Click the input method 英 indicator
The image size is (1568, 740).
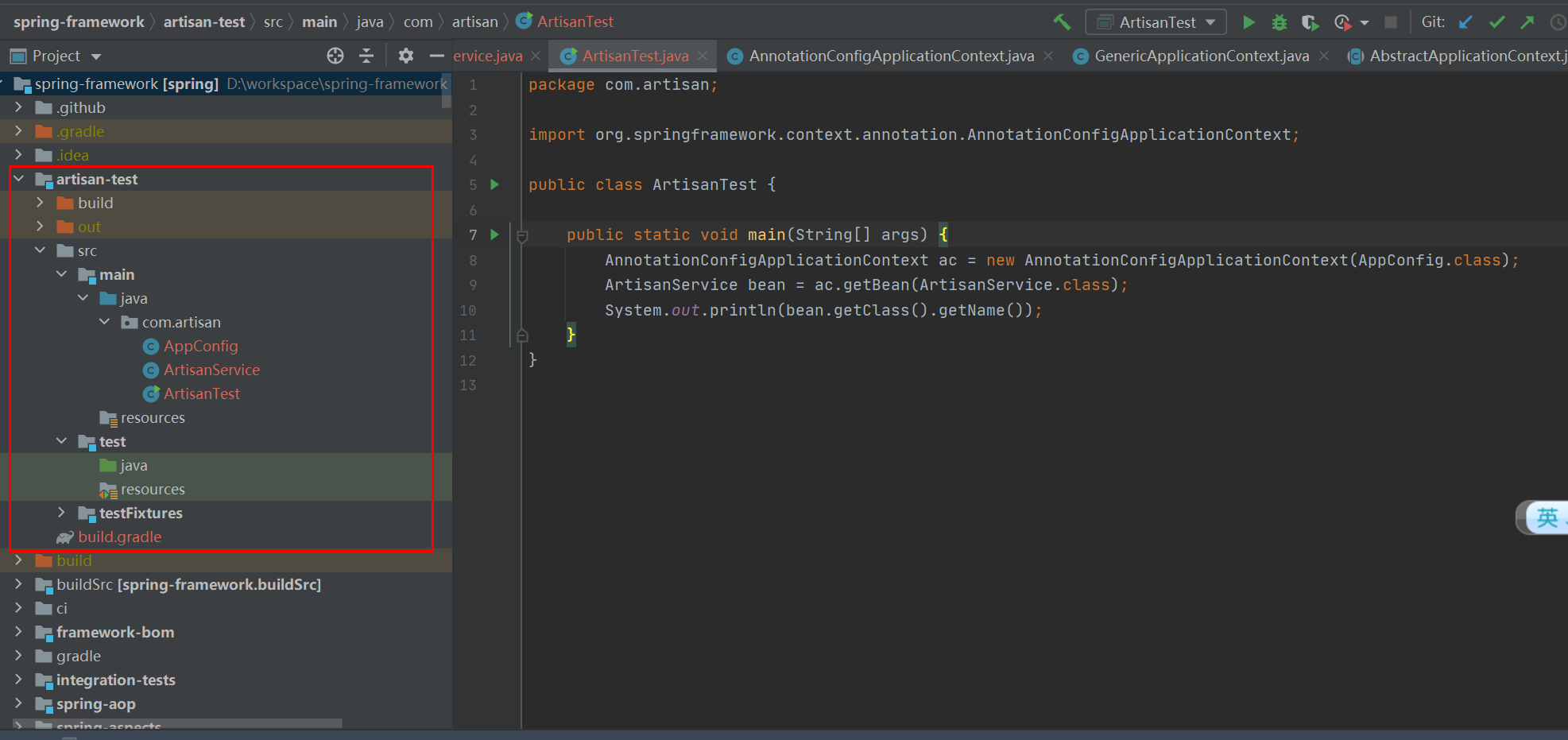pyautogui.click(x=1547, y=518)
